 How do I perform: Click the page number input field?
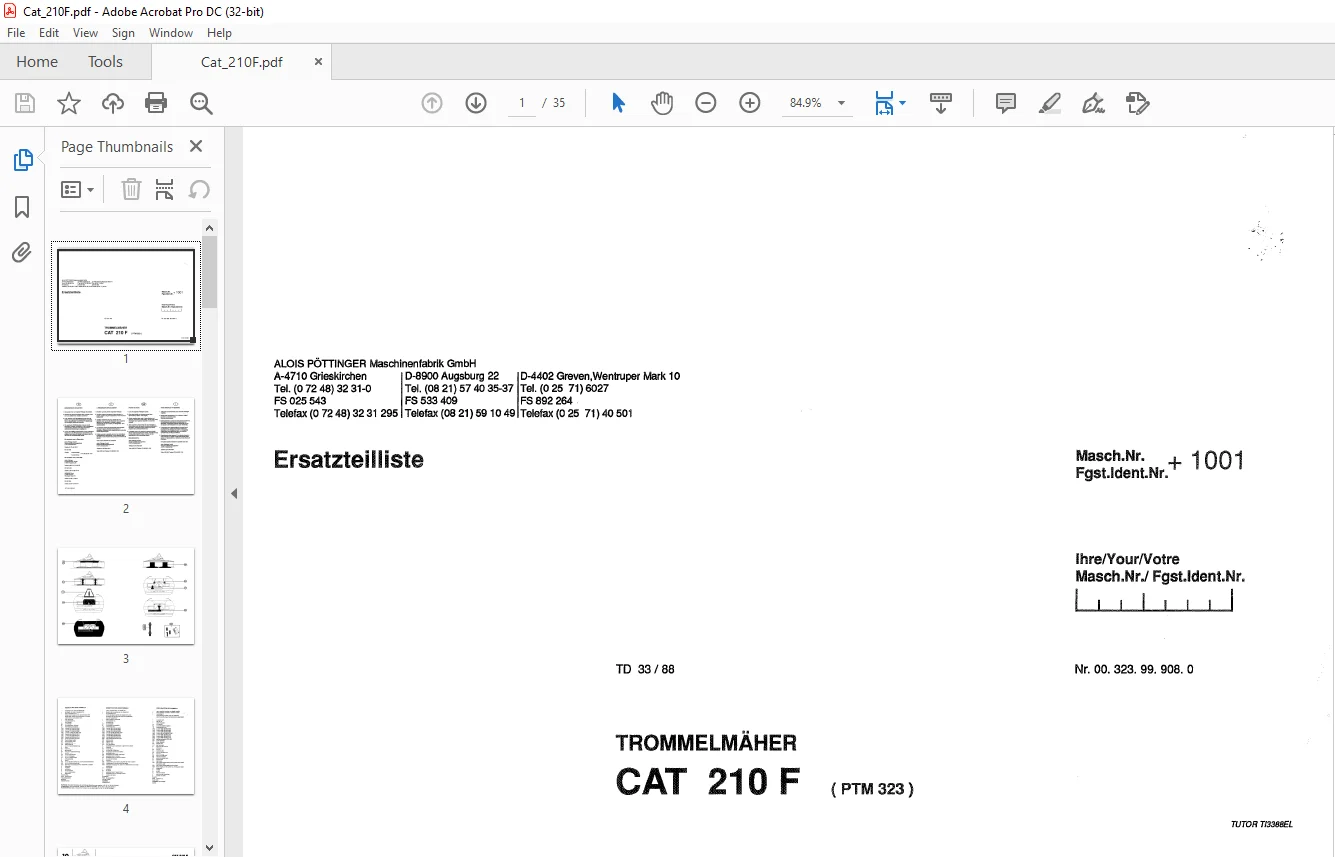pos(522,103)
